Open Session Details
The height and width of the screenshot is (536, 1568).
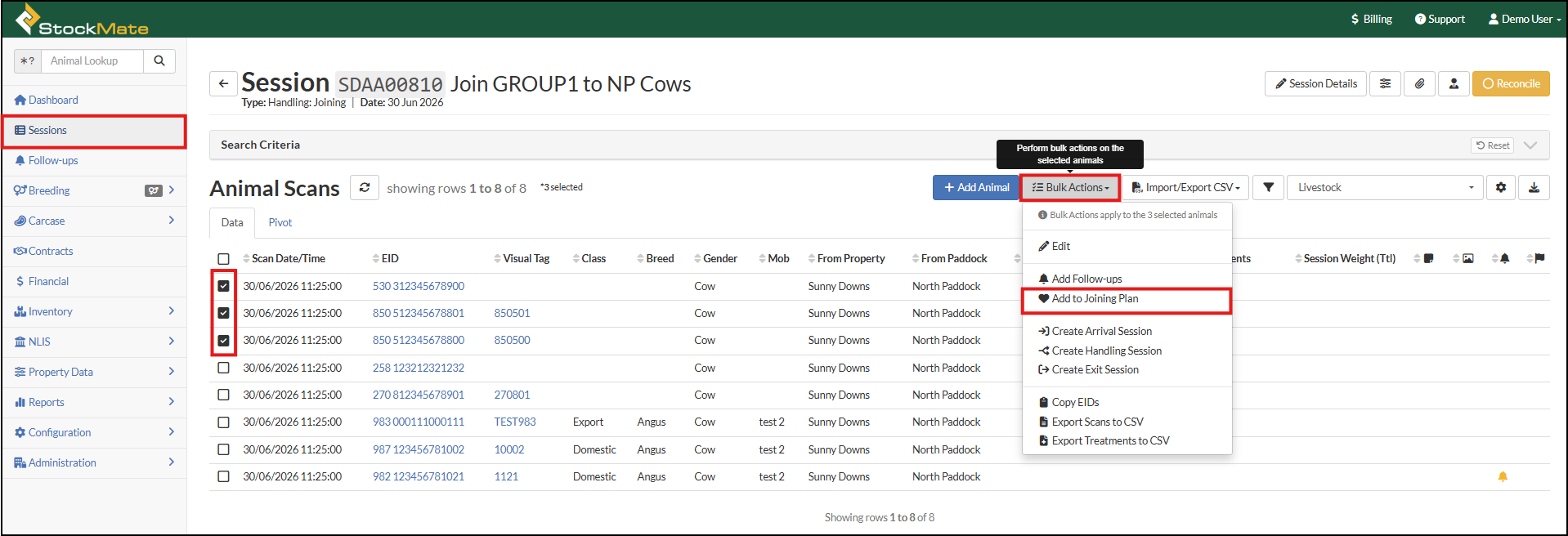(1315, 83)
